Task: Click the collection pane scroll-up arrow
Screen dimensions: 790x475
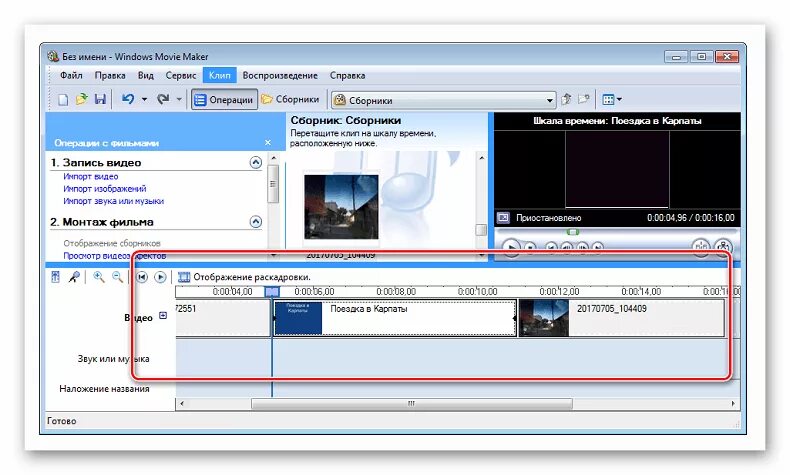Action: click(482, 158)
